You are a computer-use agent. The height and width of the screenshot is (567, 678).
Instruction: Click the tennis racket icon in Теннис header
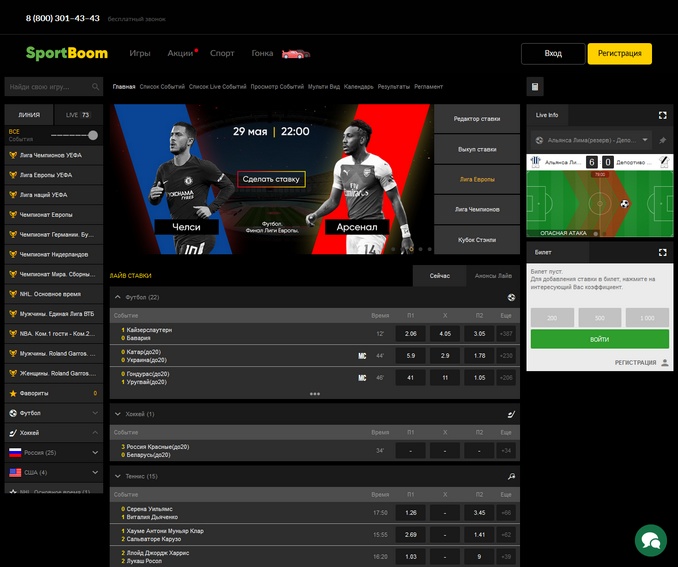(511, 476)
